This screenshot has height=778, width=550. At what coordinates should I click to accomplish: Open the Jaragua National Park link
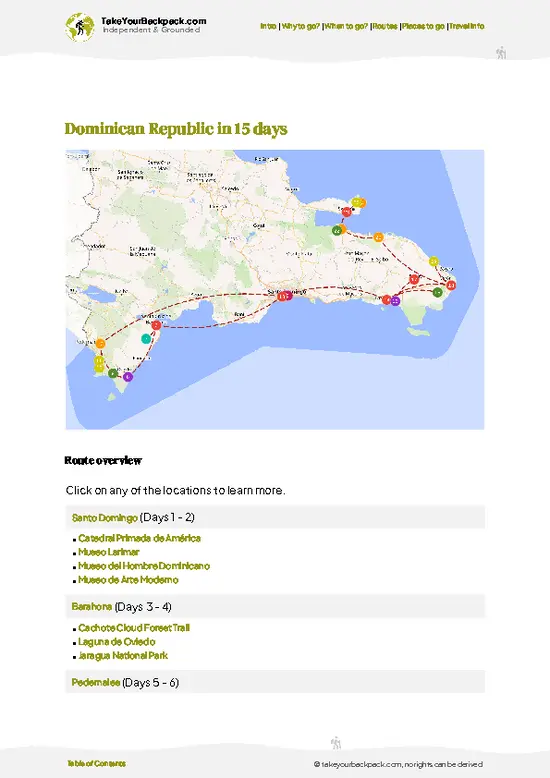tap(123, 656)
